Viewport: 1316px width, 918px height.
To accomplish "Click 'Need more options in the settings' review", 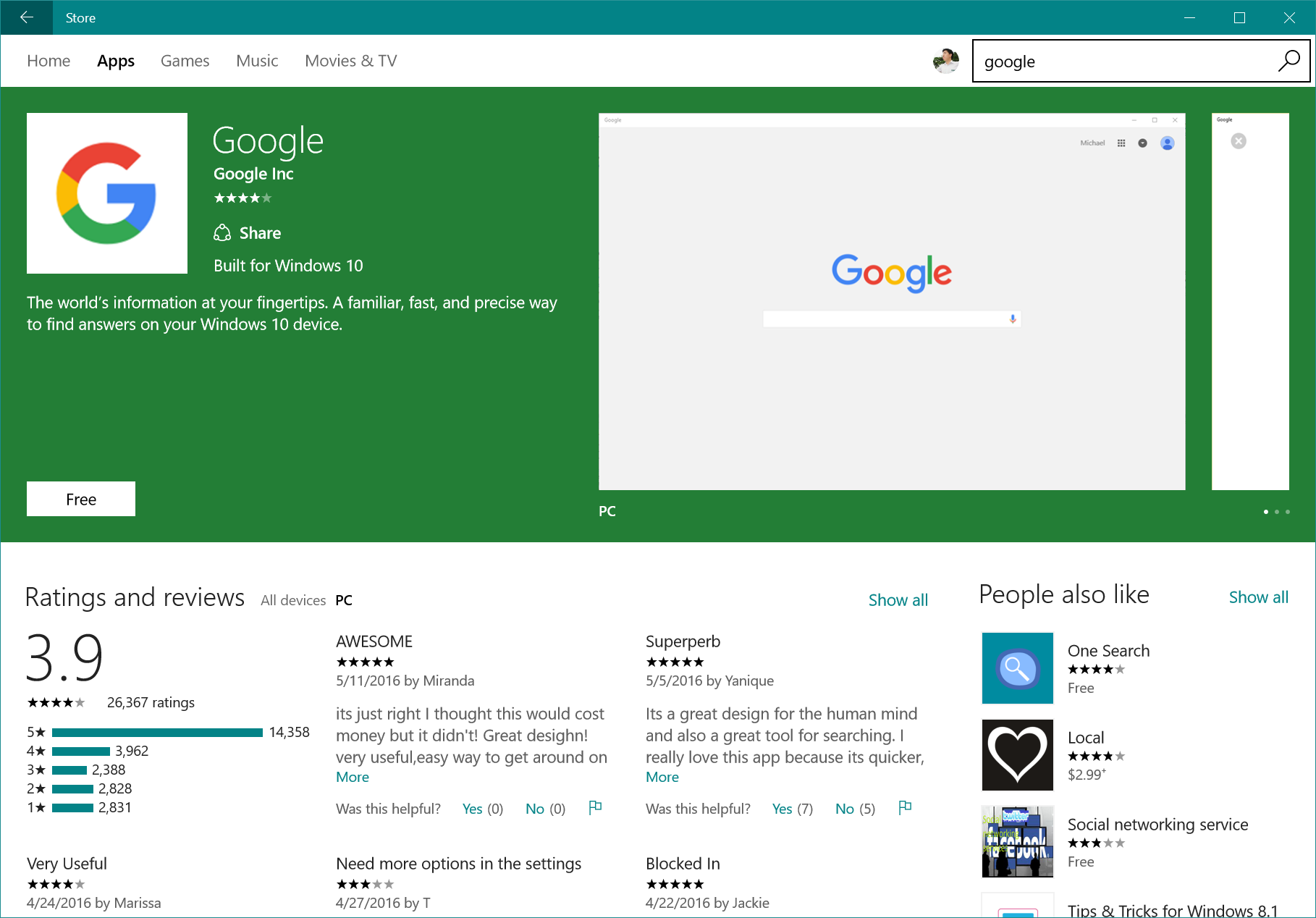I will [x=459, y=864].
